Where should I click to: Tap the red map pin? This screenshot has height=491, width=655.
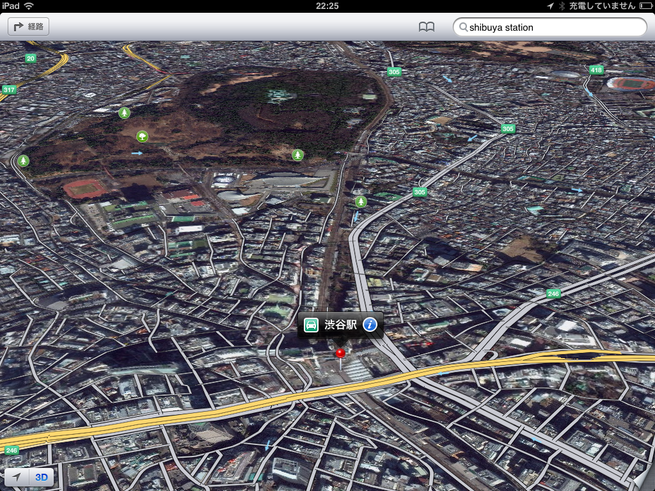coord(340,354)
